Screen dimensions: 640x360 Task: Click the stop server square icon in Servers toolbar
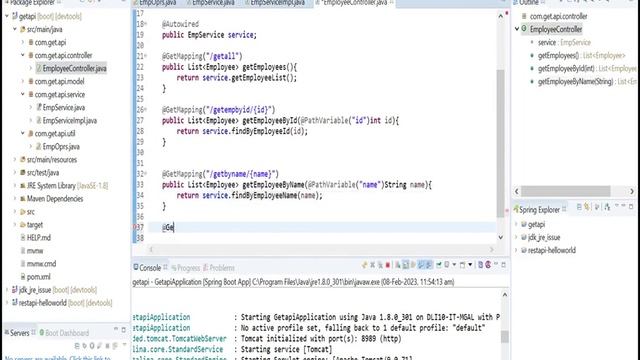click(107, 345)
